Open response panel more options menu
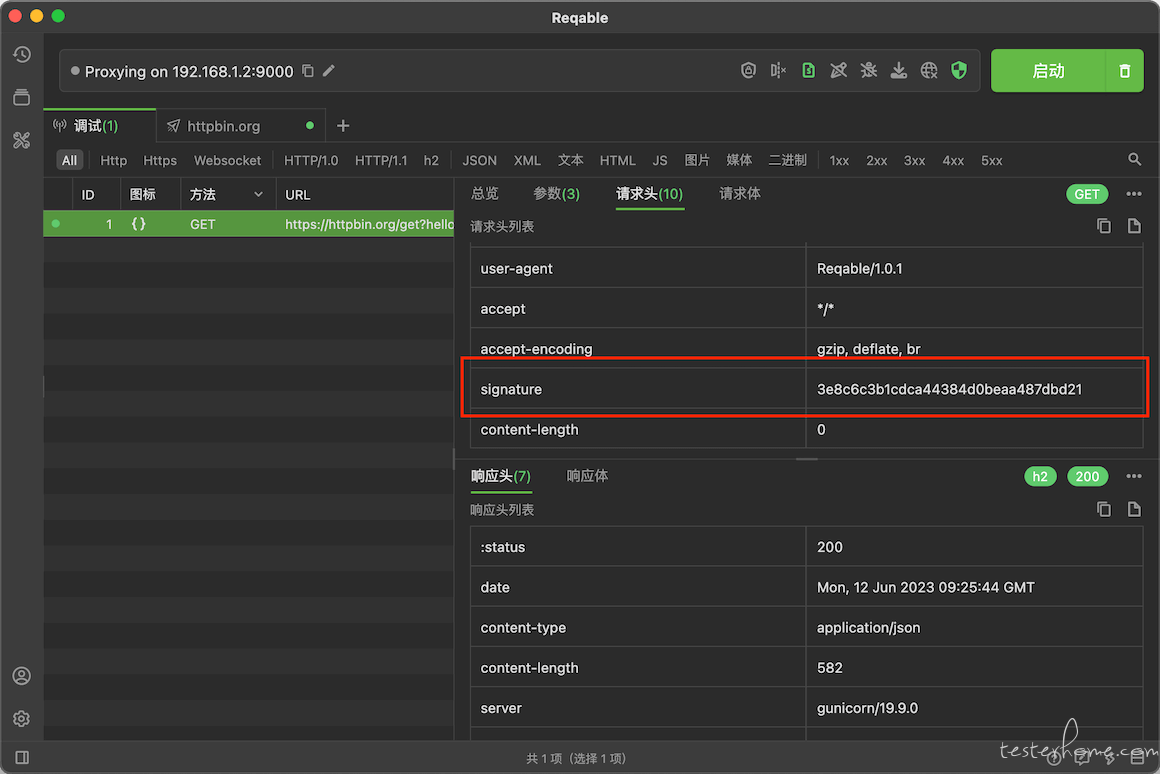The width and height of the screenshot is (1160, 774). (1133, 477)
